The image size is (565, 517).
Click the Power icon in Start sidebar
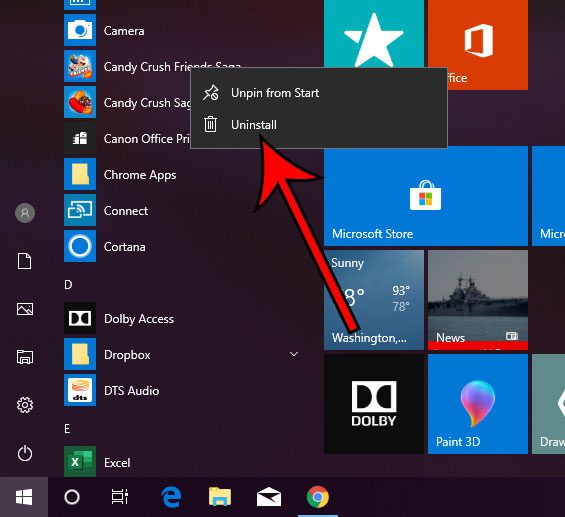tap(25, 453)
